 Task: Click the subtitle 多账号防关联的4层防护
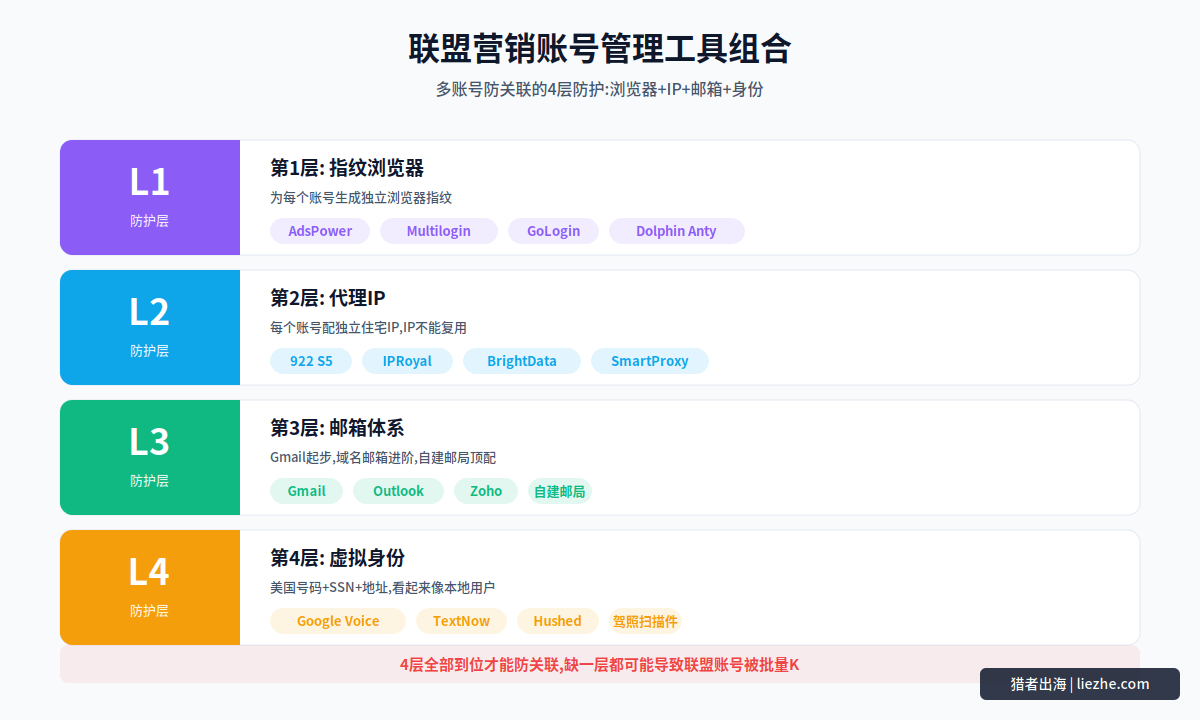(x=600, y=89)
